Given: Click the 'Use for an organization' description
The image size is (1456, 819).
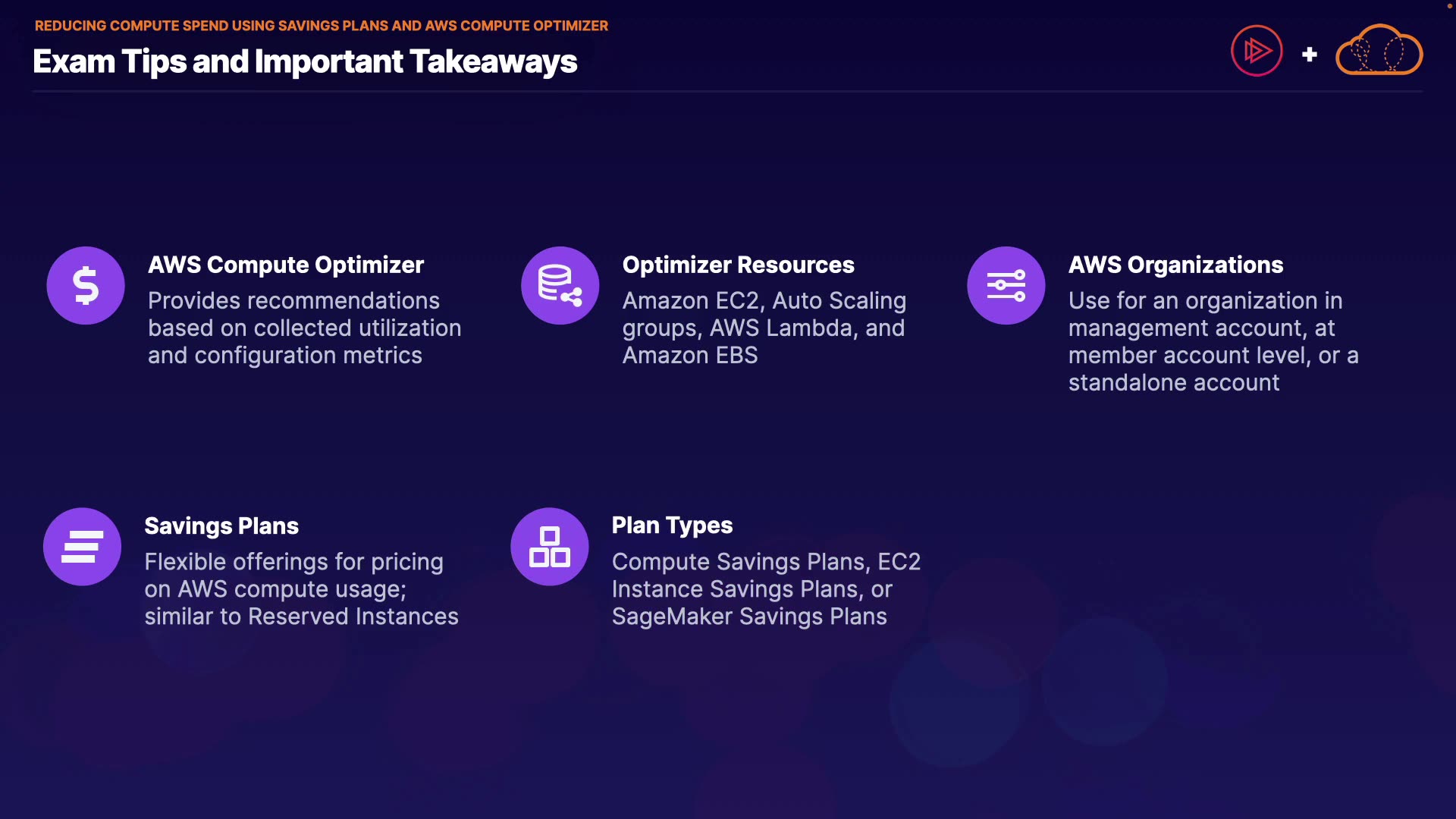Looking at the screenshot, I should [1213, 341].
